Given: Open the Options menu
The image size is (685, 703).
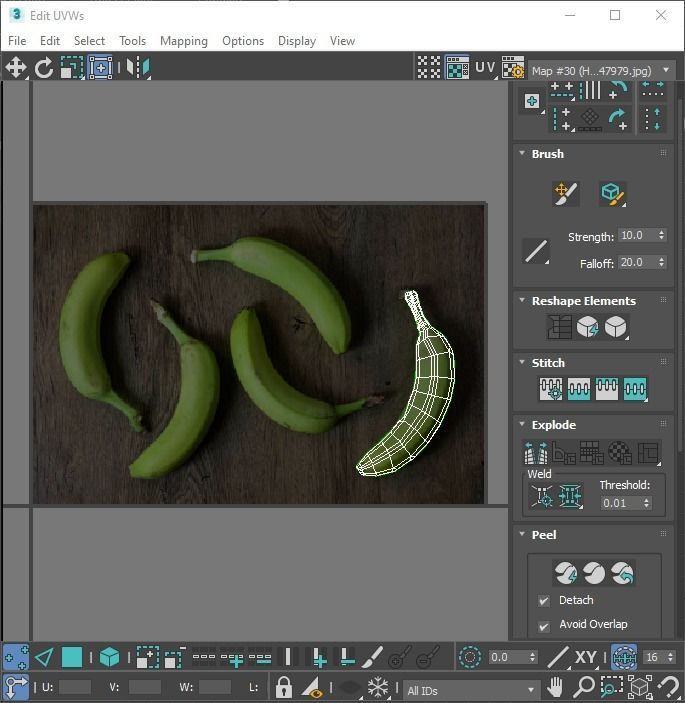Looking at the screenshot, I should 243,41.
